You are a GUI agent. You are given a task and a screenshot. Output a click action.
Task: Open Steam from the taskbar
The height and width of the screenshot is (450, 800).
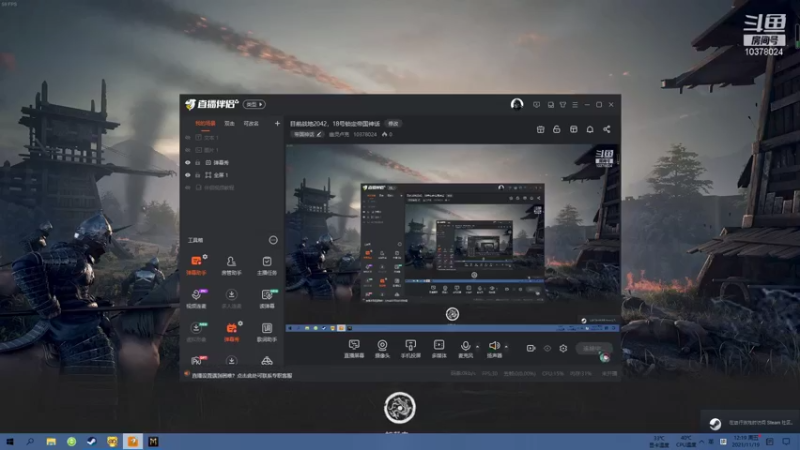92,441
